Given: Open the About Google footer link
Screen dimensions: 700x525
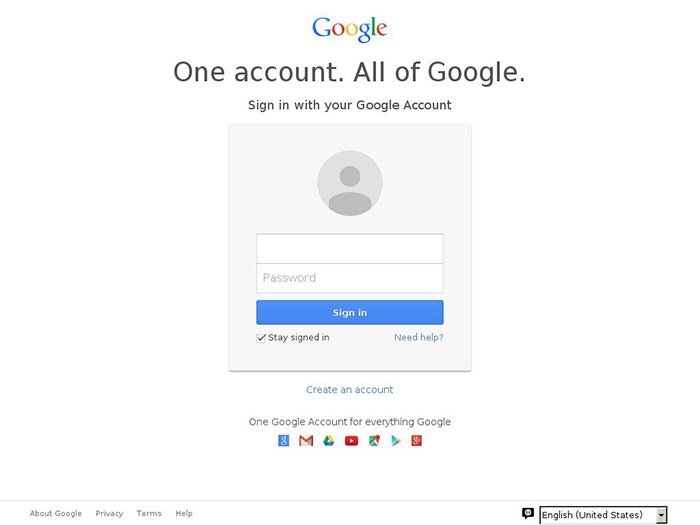Looking at the screenshot, I should point(56,513).
